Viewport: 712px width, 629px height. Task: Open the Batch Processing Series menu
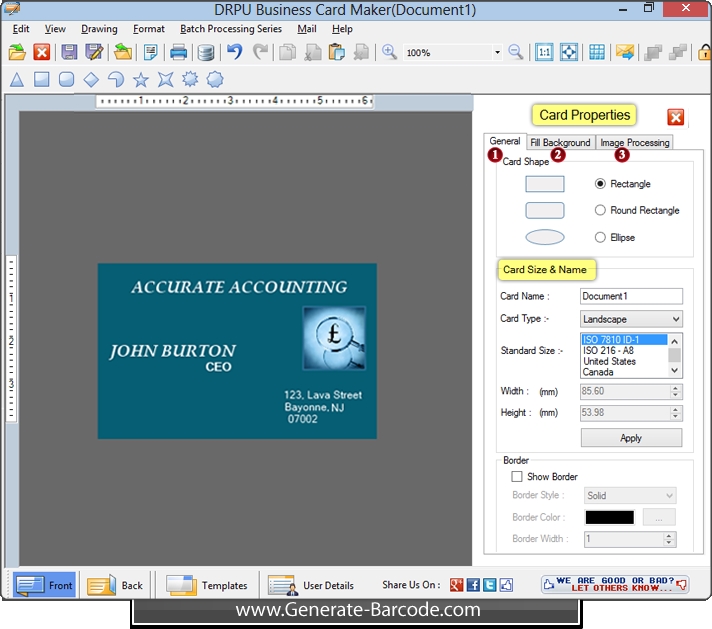click(x=231, y=29)
